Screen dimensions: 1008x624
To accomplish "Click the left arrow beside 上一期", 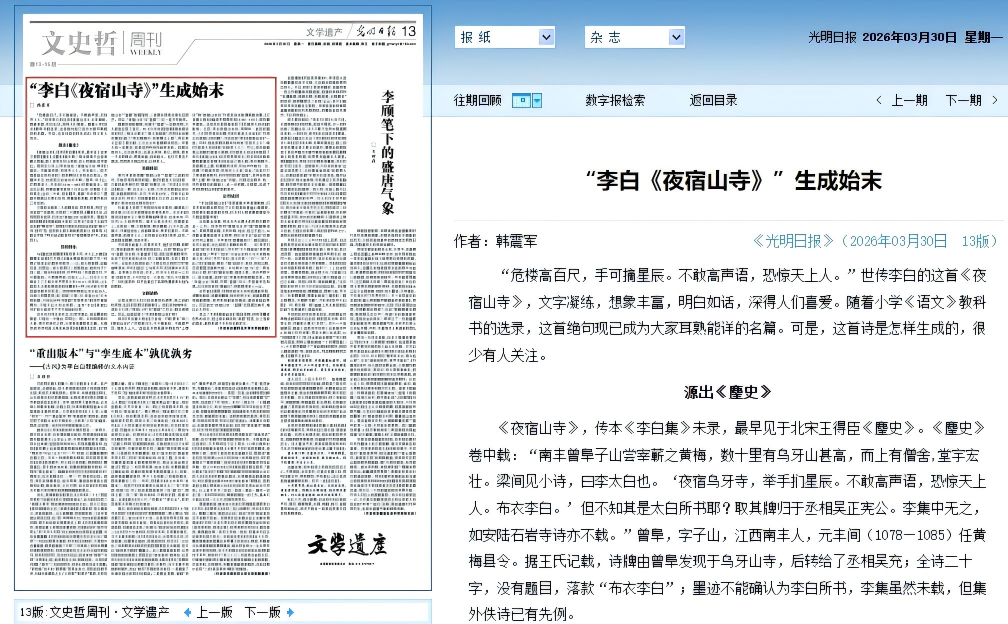I will pyautogui.click(x=879, y=100).
